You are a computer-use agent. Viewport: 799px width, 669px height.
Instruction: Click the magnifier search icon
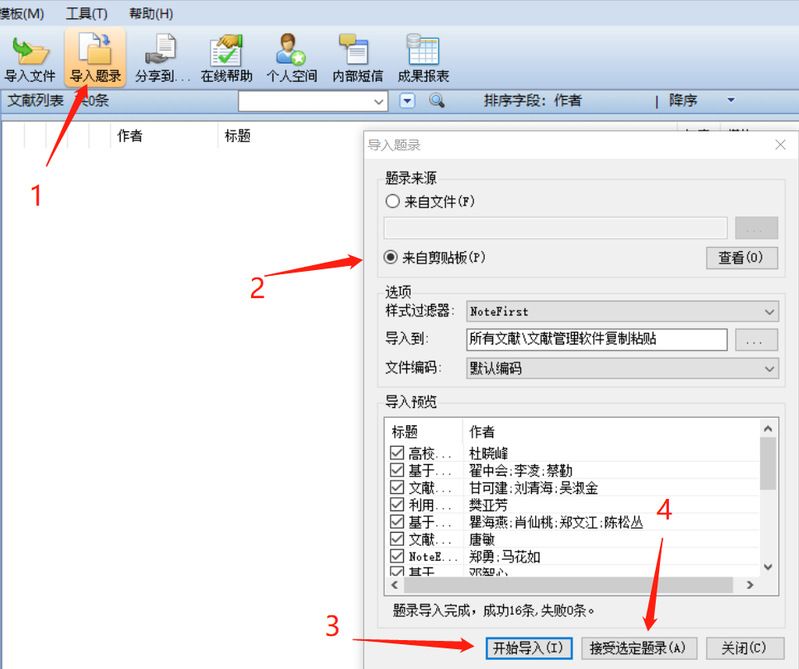click(x=436, y=101)
